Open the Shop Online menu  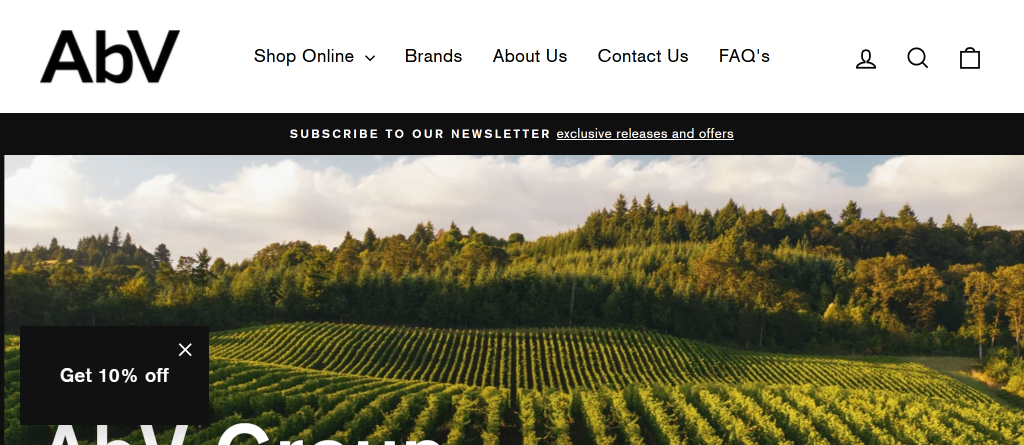pyautogui.click(x=314, y=56)
